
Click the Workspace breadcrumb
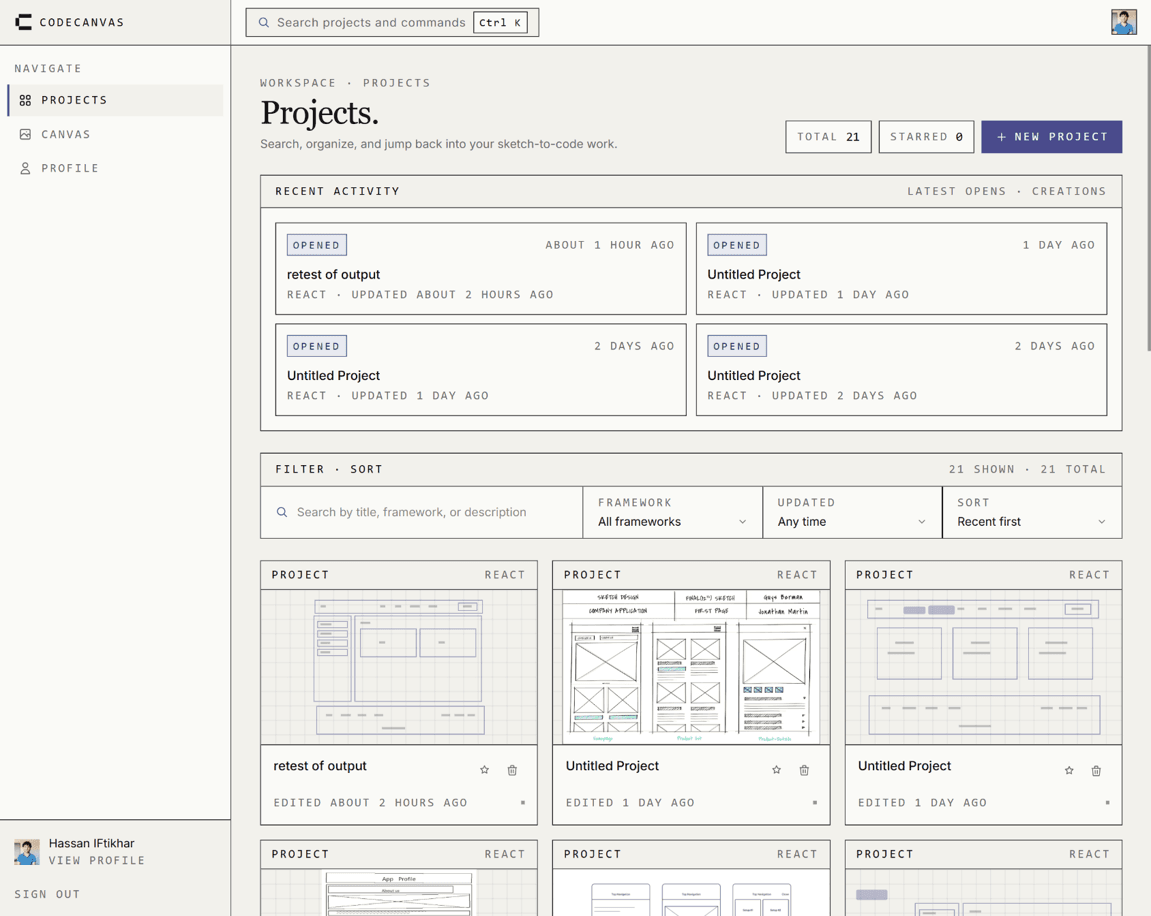298,83
